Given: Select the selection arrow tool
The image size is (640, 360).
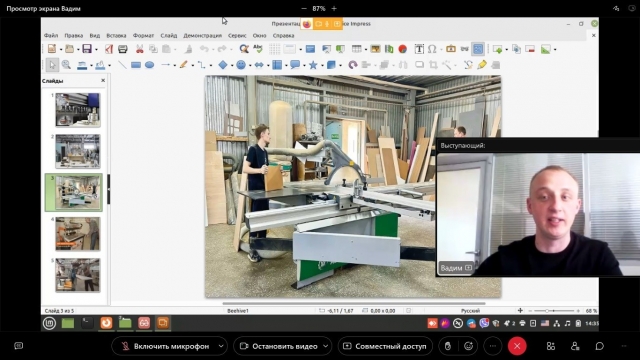Looking at the screenshot, I should pos(52,64).
